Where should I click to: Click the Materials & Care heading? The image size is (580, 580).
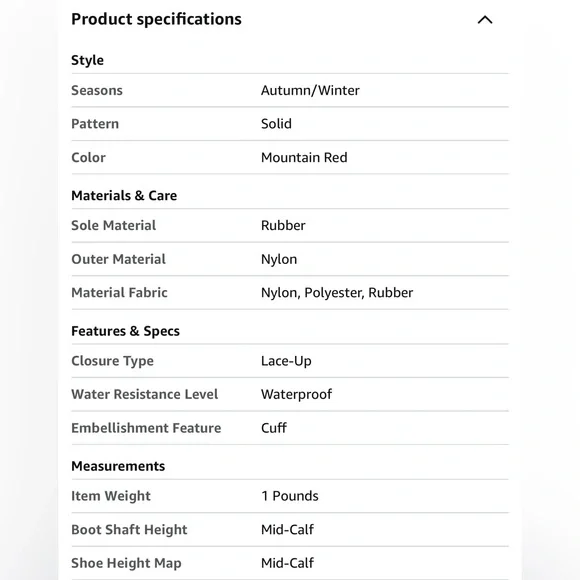point(124,195)
